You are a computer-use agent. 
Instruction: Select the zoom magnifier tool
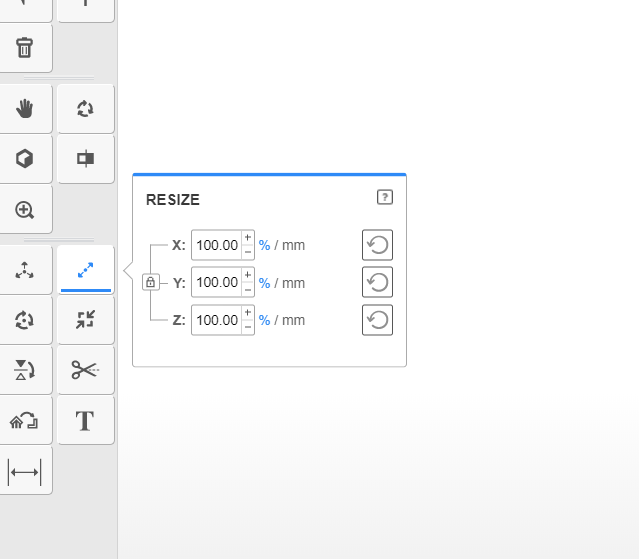tap(24, 210)
